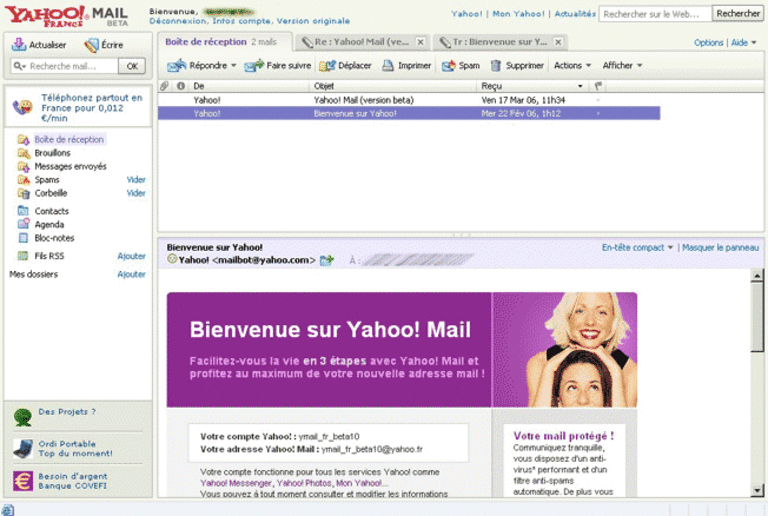This screenshot has height=516, width=768.
Task: Open the Contacts icon
Action: click(23, 211)
